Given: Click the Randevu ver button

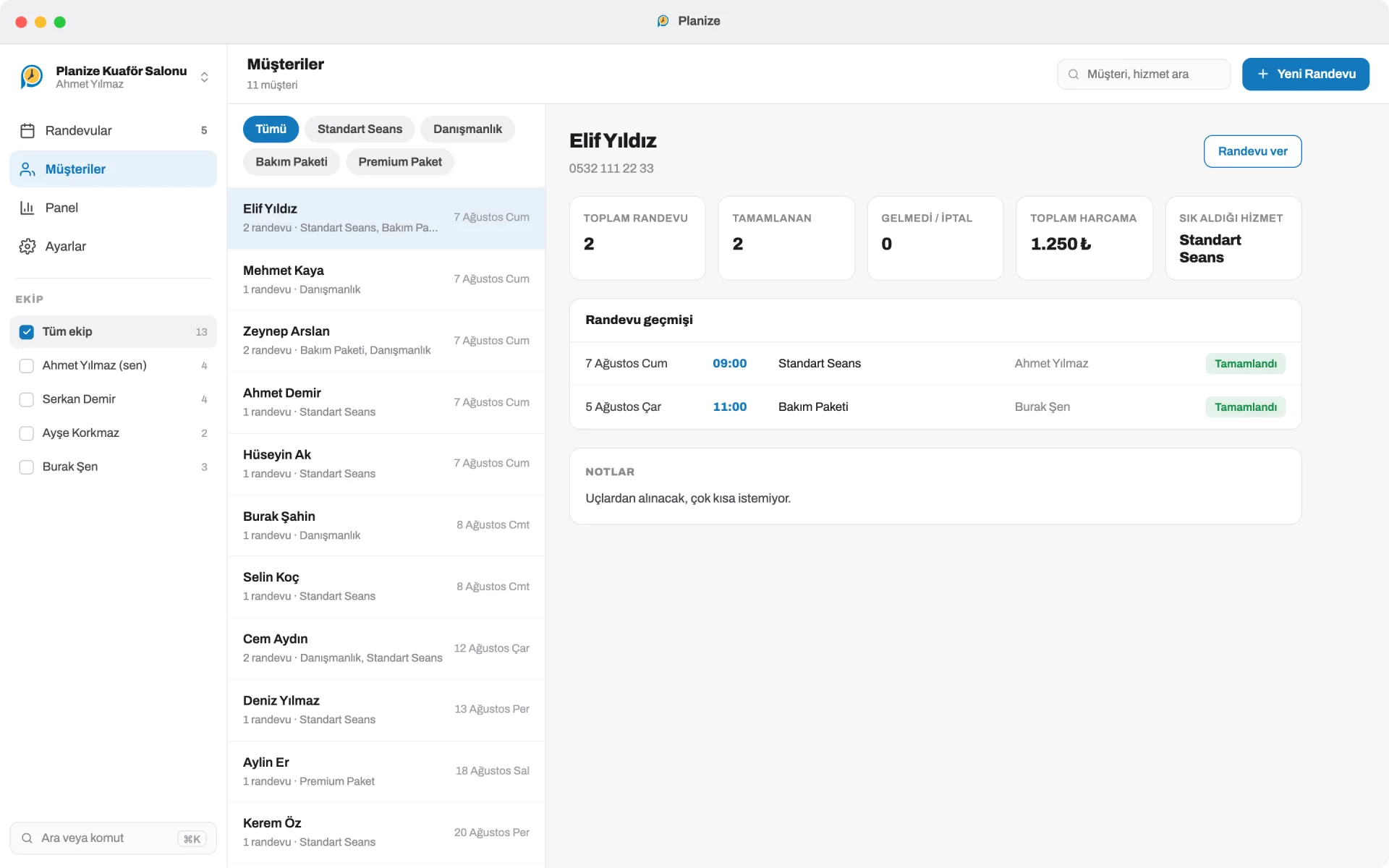Looking at the screenshot, I should click(1252, 151).
